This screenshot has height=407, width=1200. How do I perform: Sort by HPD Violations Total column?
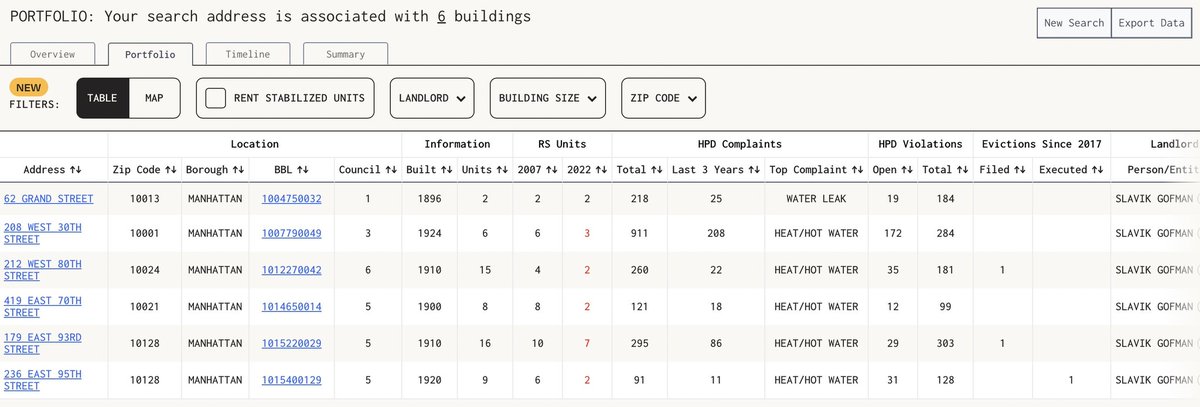tap(943, 170)
